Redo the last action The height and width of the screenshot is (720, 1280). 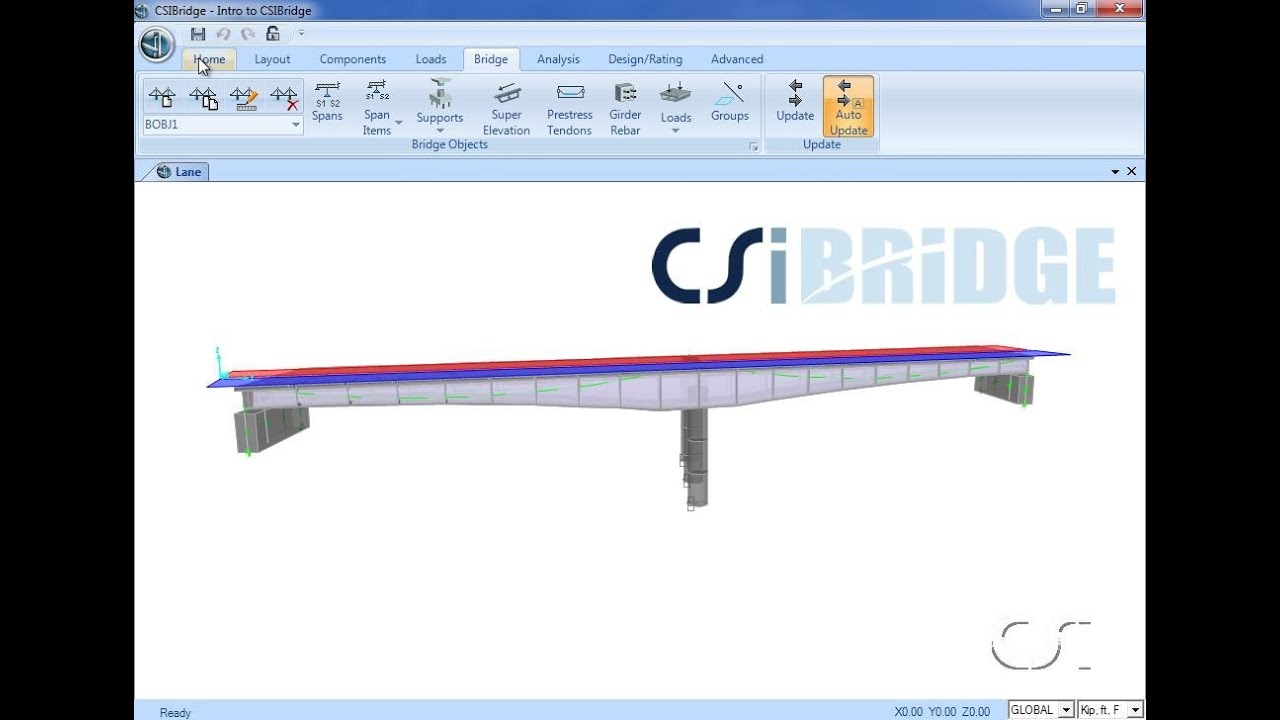click(248, 34)
